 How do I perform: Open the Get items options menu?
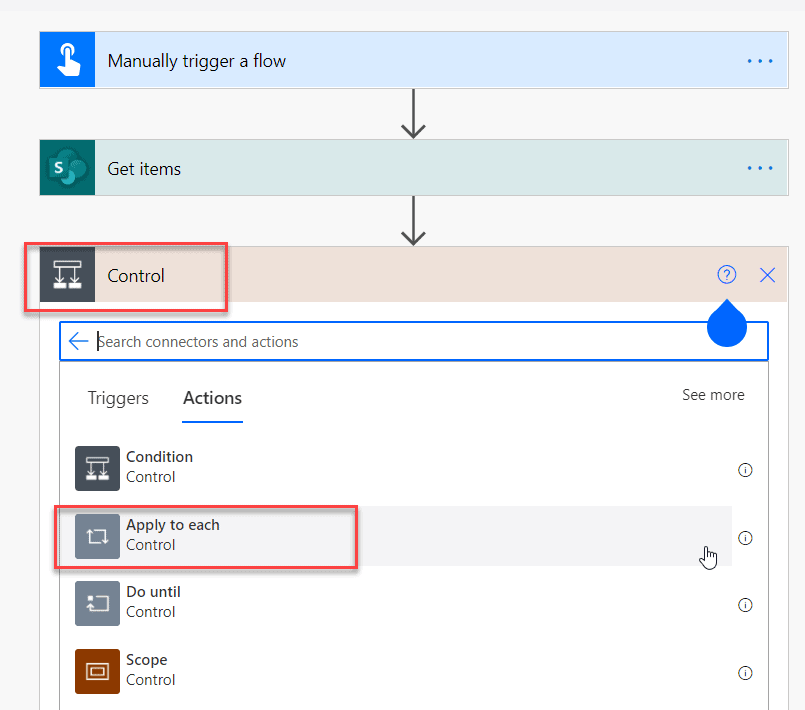click(760, 167)
